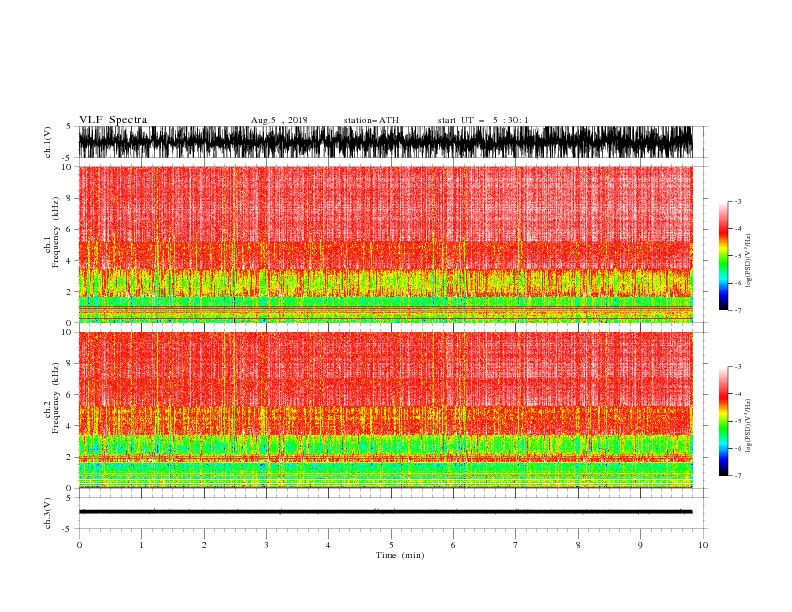The height and width of the screenshot is (612, 792).
Task: Click the time axis tick label "7"
Action: [516, 545]
